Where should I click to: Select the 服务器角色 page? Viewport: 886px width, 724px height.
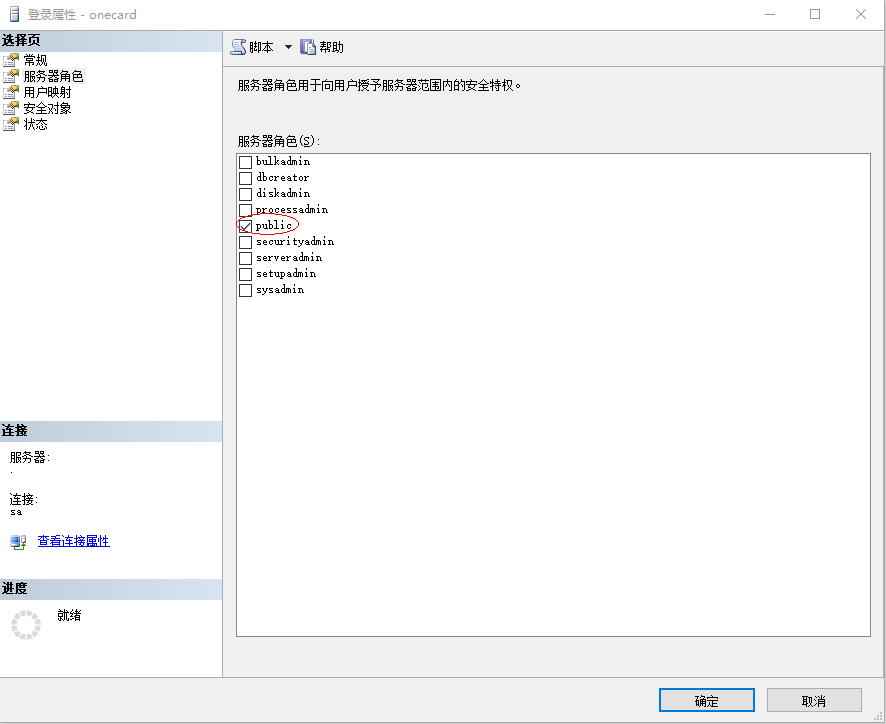pyautogui.click(x=54, y=76)
